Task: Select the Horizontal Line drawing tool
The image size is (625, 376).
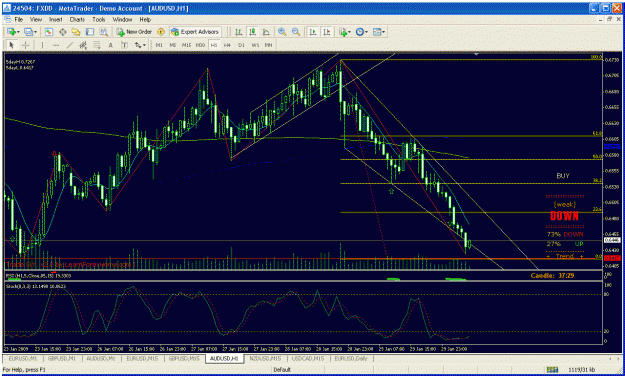Action: tap(56, 45)
